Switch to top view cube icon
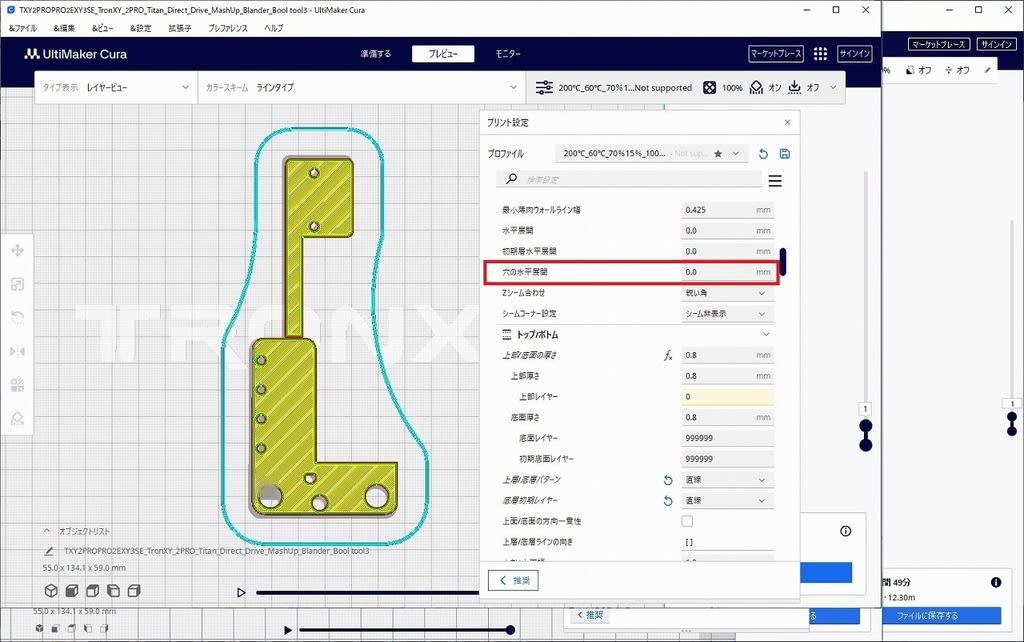Screen dimensions: 1024x642 tap(93, 591)
